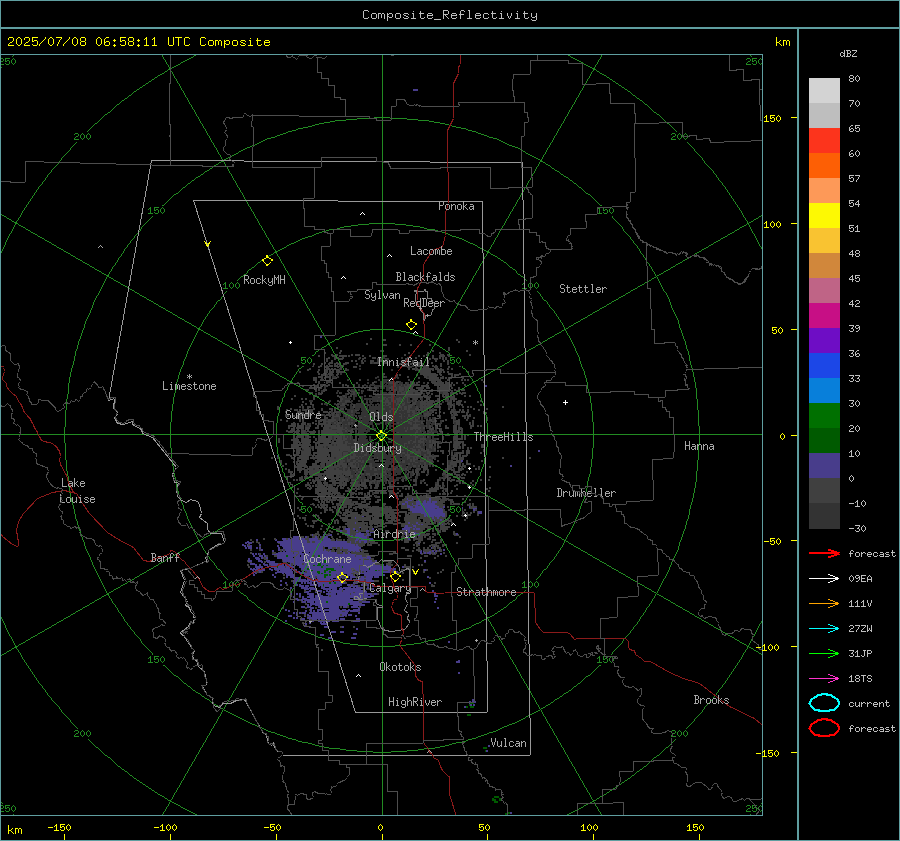Select the green swatch between 30 and 20 dBZ
The height and width of the screenshot is (841, 900).
[824, 416]
